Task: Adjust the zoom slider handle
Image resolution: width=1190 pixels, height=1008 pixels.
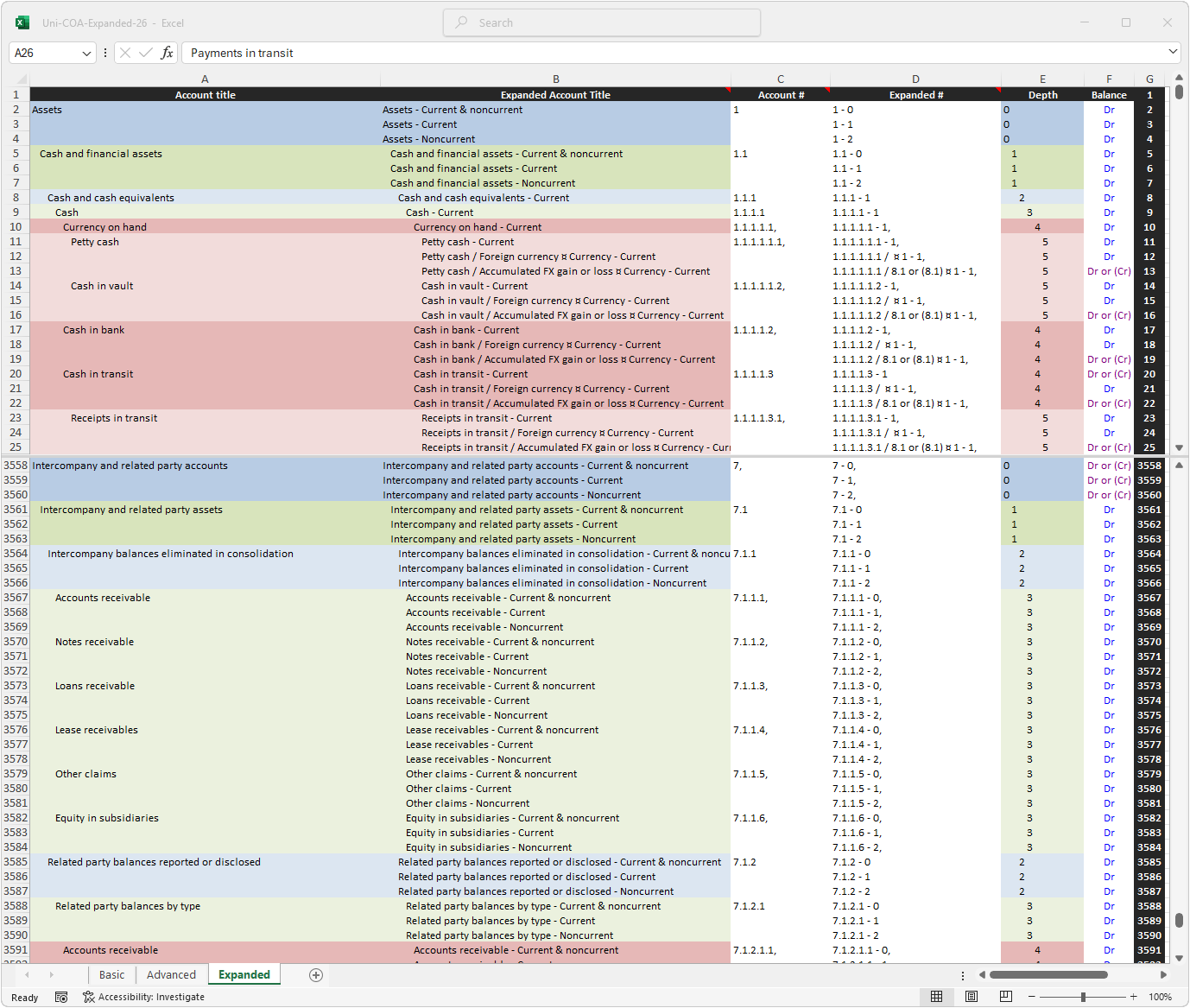Action: (1083, 997)
